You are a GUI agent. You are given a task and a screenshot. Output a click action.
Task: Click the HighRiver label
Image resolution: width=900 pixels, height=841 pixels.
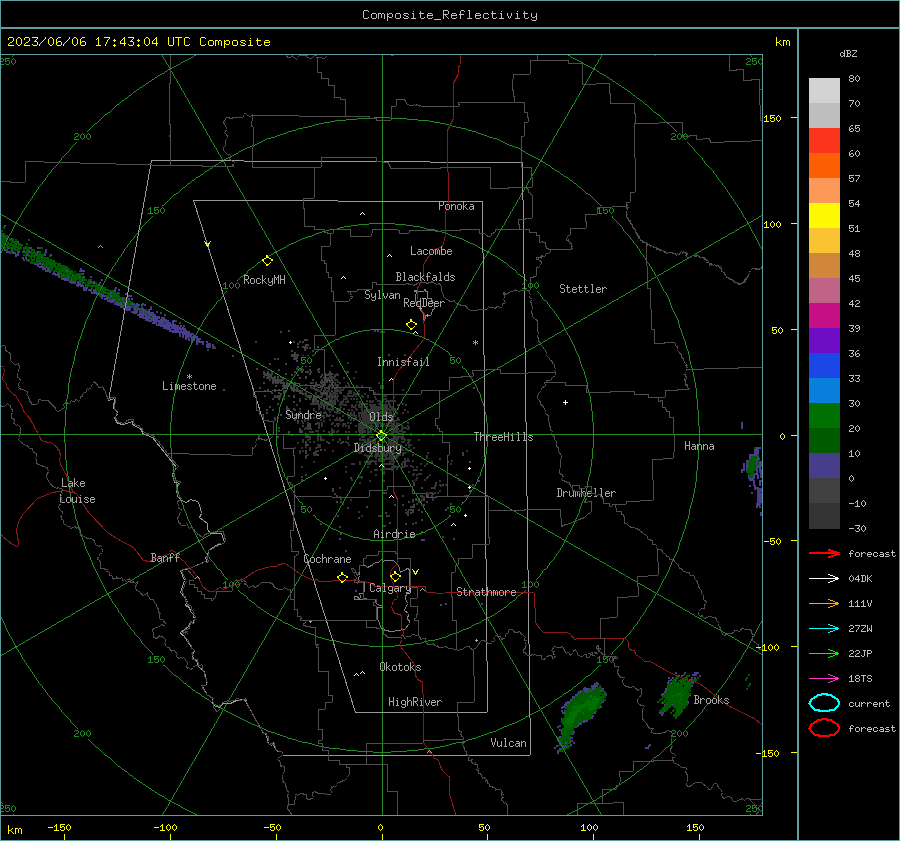[415, 702]
